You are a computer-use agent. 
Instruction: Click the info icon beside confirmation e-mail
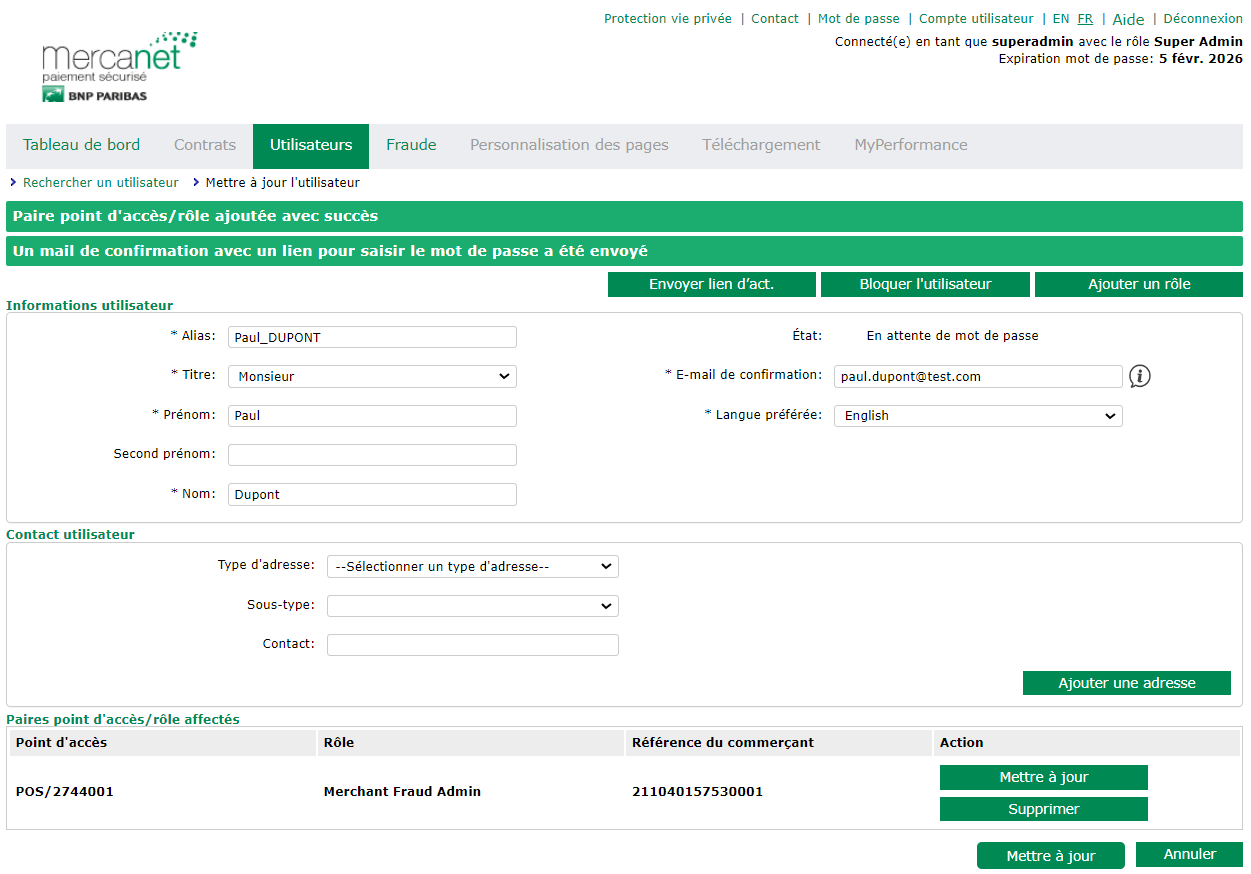pos(1140,376)
